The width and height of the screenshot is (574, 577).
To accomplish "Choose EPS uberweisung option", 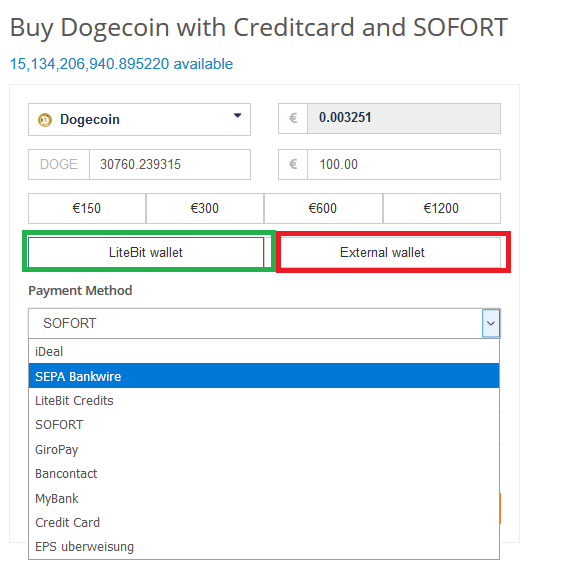I will [264, 547].
